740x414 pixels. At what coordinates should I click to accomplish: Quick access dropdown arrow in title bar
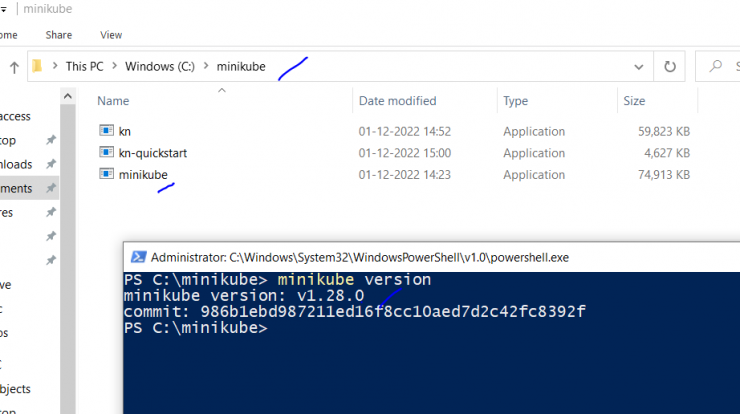4,9
